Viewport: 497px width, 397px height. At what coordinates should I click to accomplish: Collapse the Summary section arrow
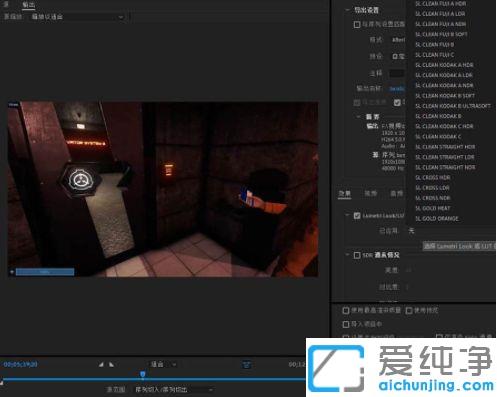359,117
